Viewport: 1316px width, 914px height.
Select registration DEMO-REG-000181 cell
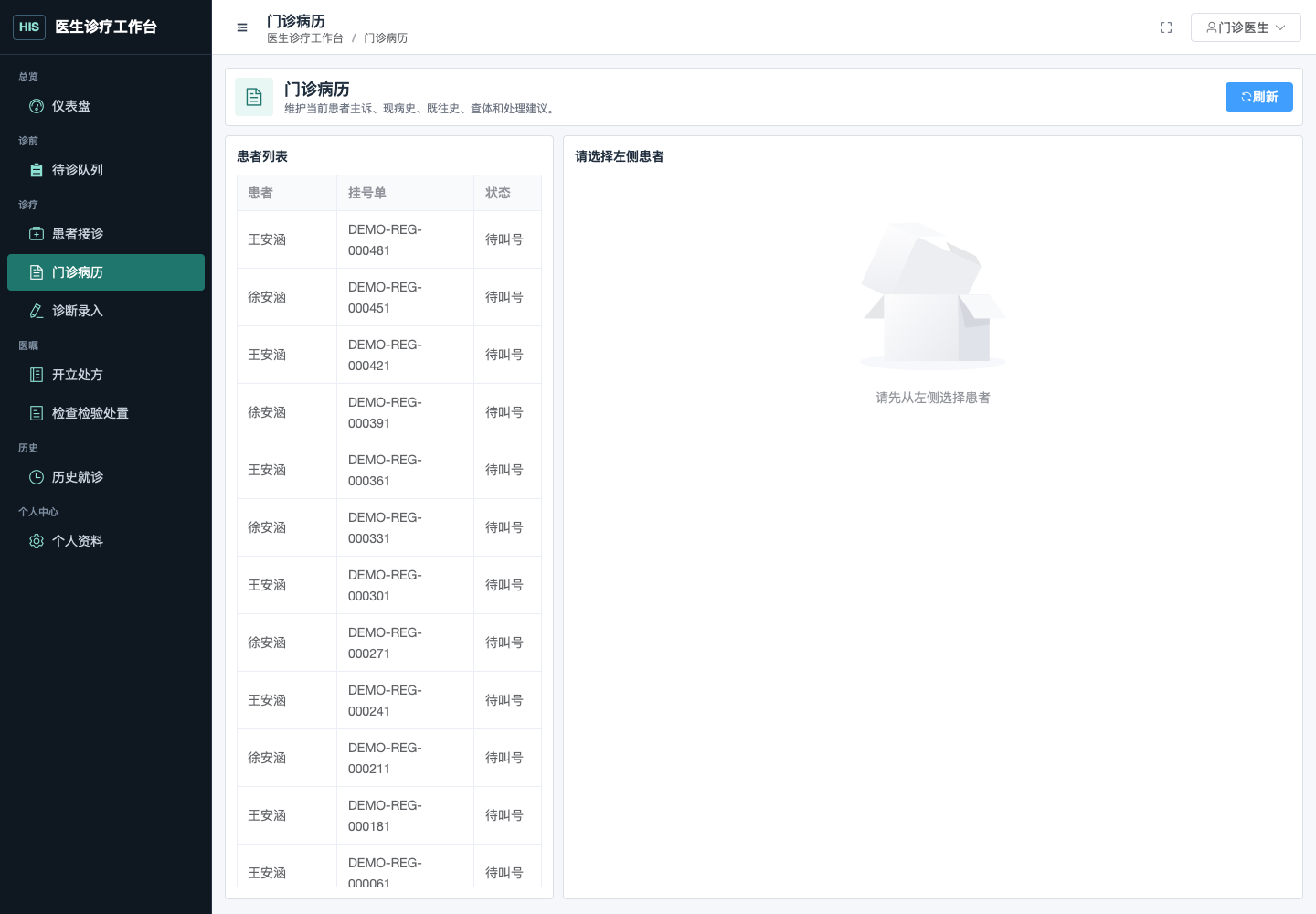coord(406,815)
